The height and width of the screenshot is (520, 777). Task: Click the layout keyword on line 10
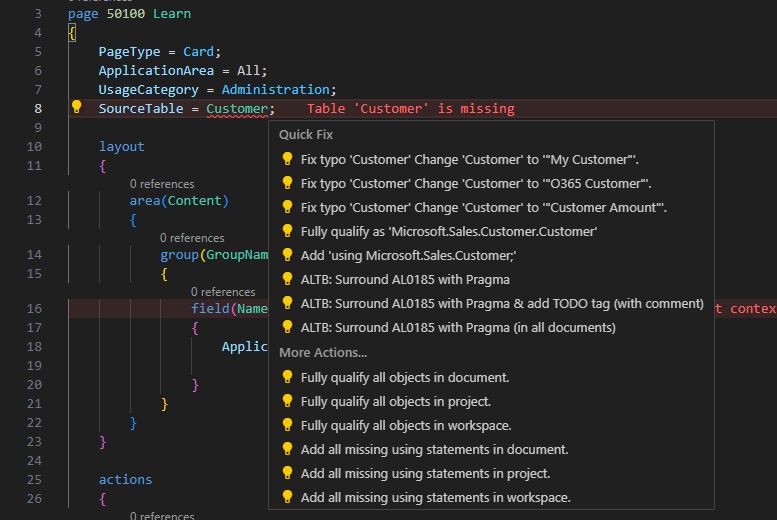pyautogui.click(x=121, y=147)
